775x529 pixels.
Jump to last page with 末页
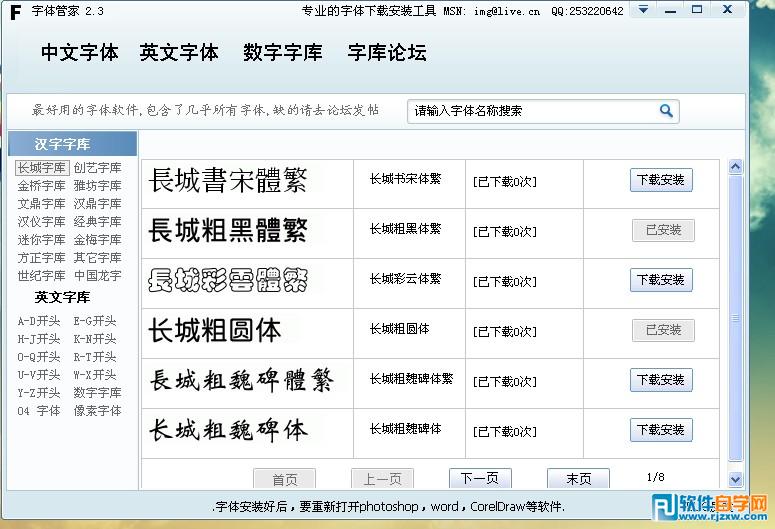[x=578, y=478]
